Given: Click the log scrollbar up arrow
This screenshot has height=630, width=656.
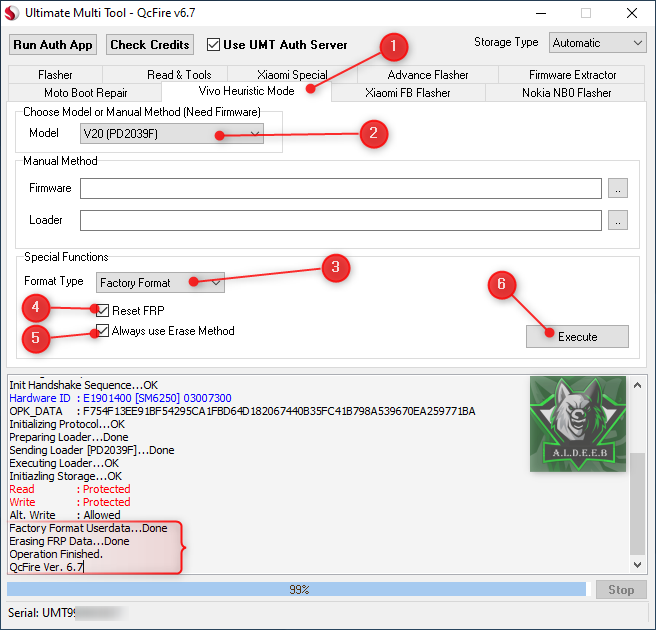Looking at the screenshot, I should [637, 385].
